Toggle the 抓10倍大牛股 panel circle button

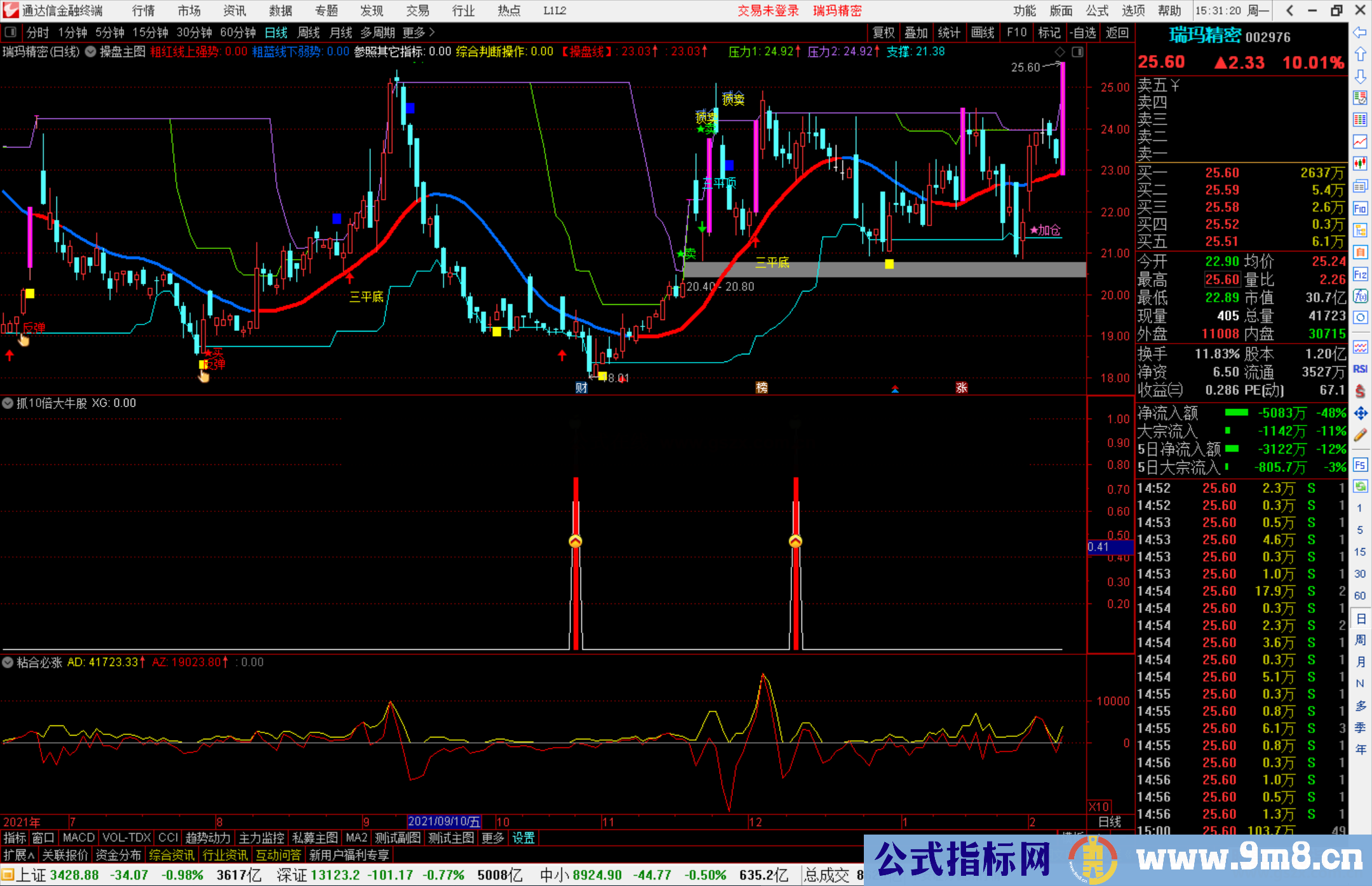8,403
